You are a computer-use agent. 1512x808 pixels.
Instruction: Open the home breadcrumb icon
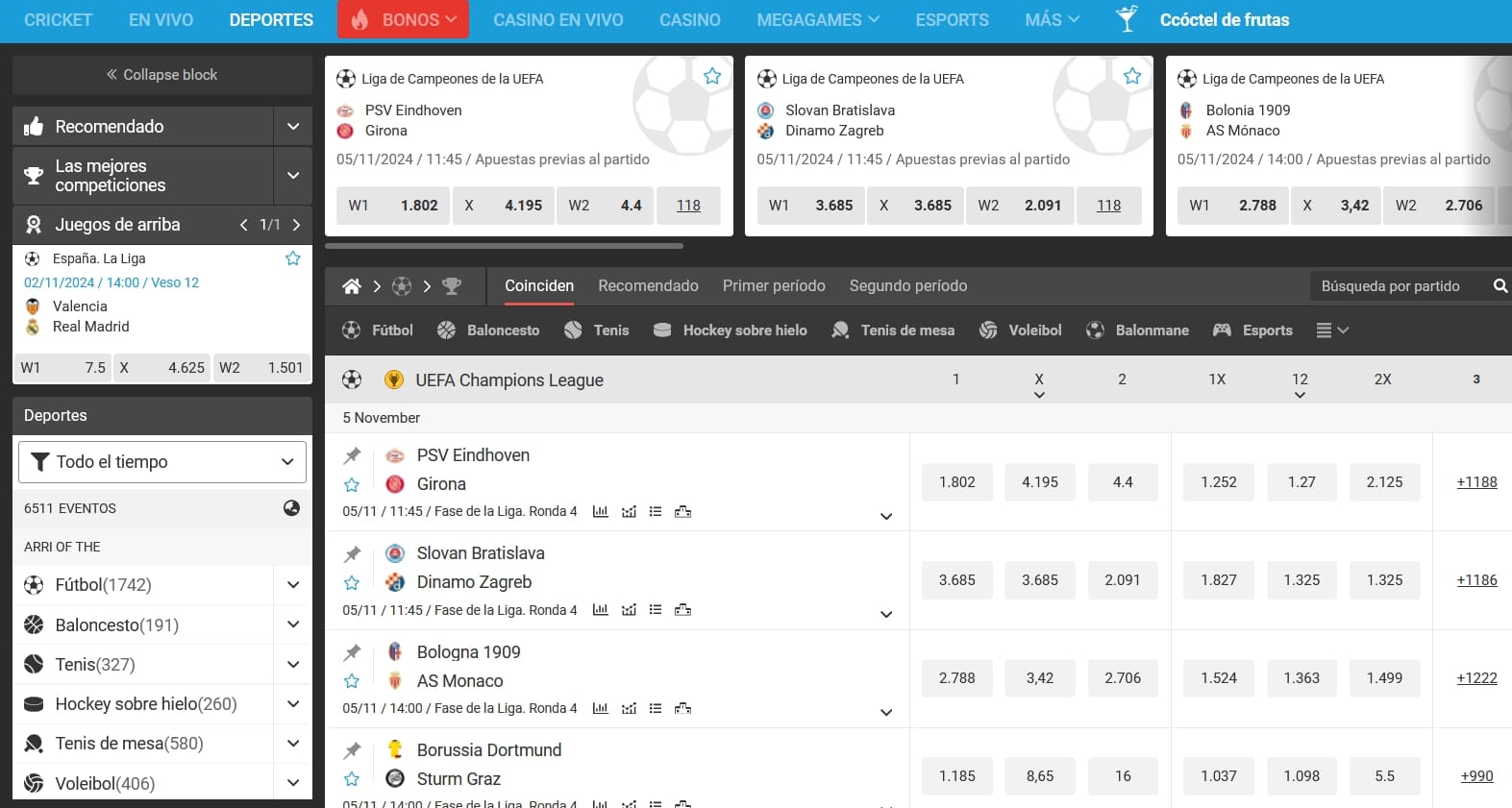coord(352,286)
